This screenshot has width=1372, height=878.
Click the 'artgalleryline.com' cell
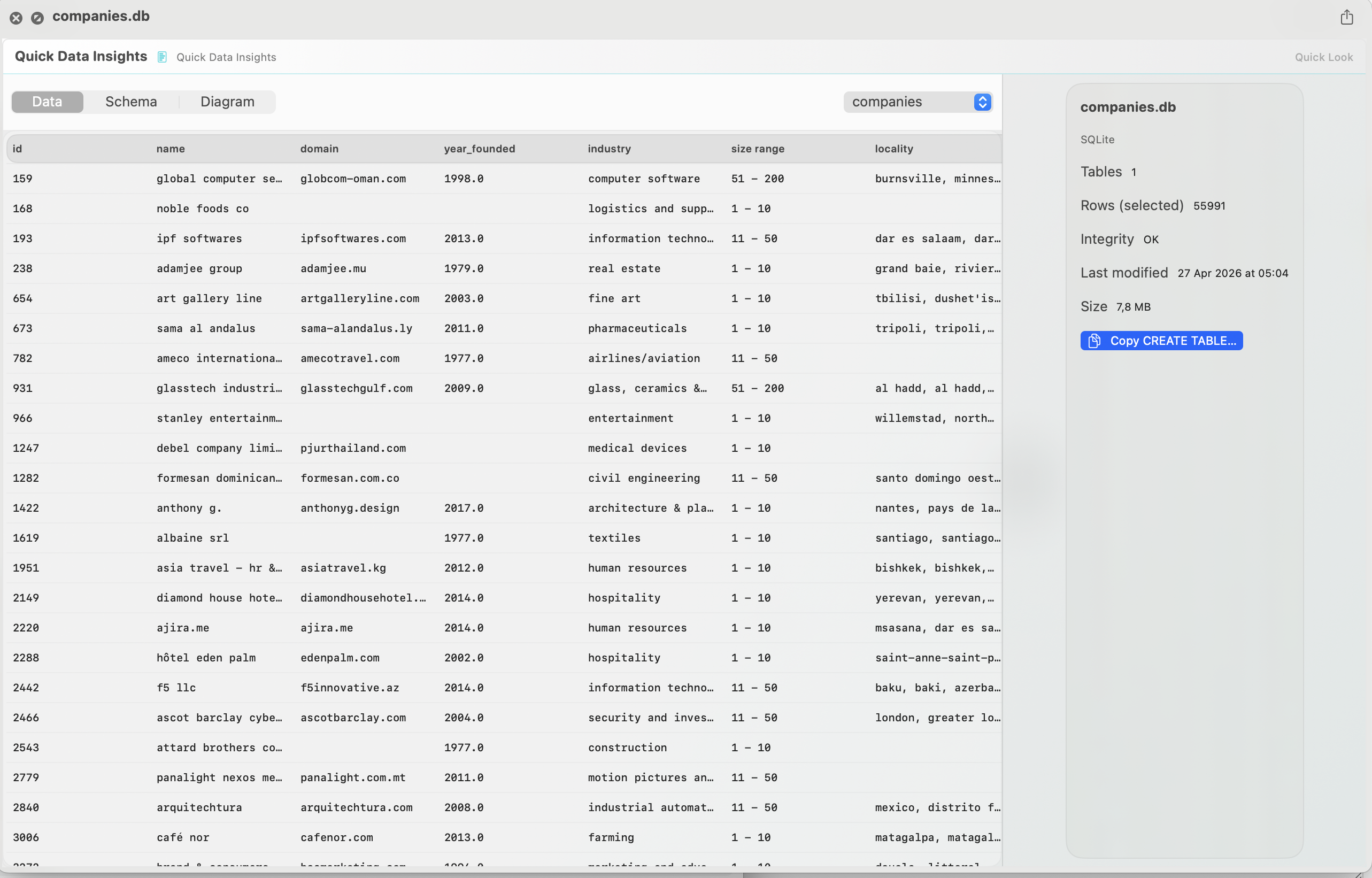pyautogui.click(x=360, y=299)
